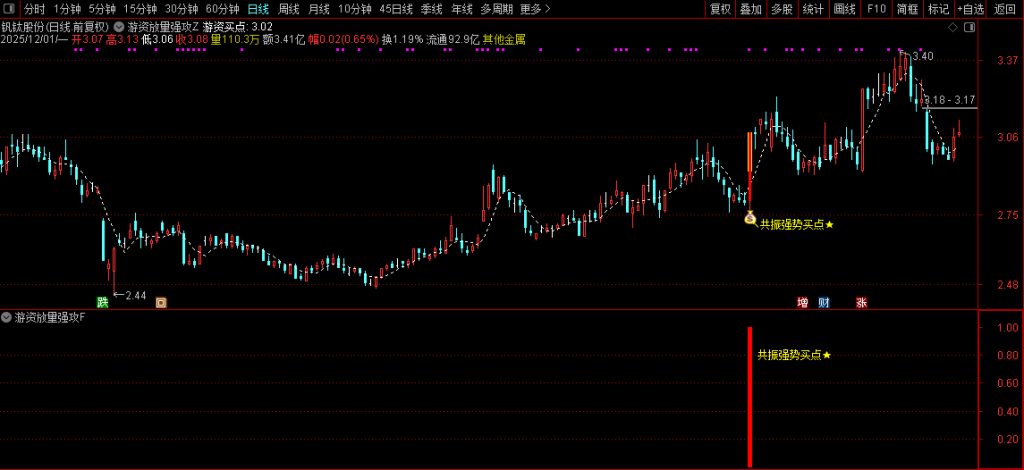Click the red 增 event marker
Image resolution: width=1024 pixels, height=470 pixels.
click(x=803, y=302)
